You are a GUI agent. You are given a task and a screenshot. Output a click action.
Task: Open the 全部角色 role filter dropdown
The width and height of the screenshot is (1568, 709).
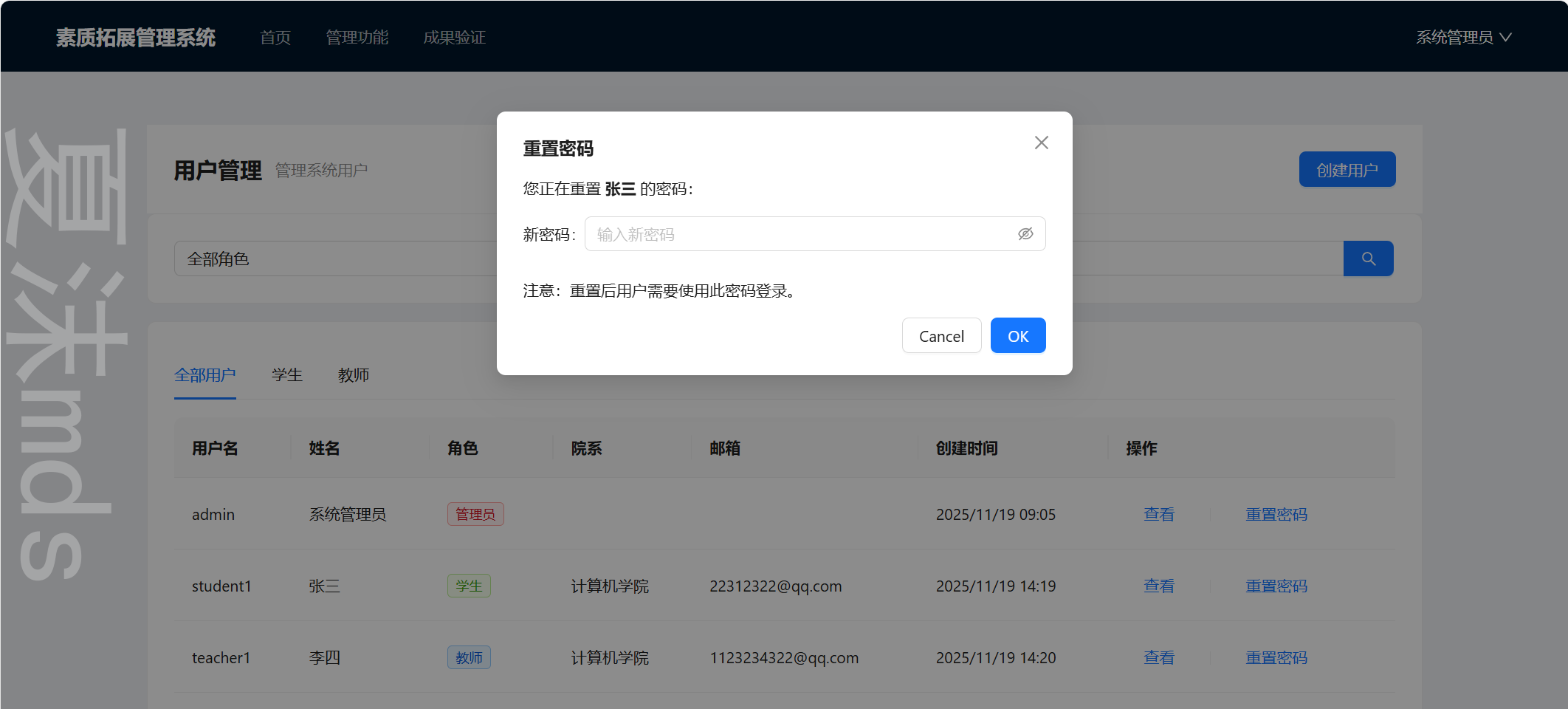(336, 258)
